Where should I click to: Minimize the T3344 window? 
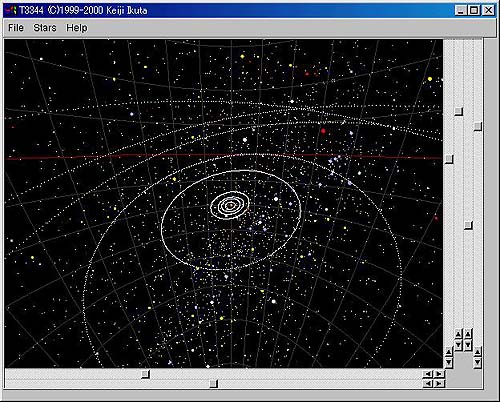click(460, 10)
